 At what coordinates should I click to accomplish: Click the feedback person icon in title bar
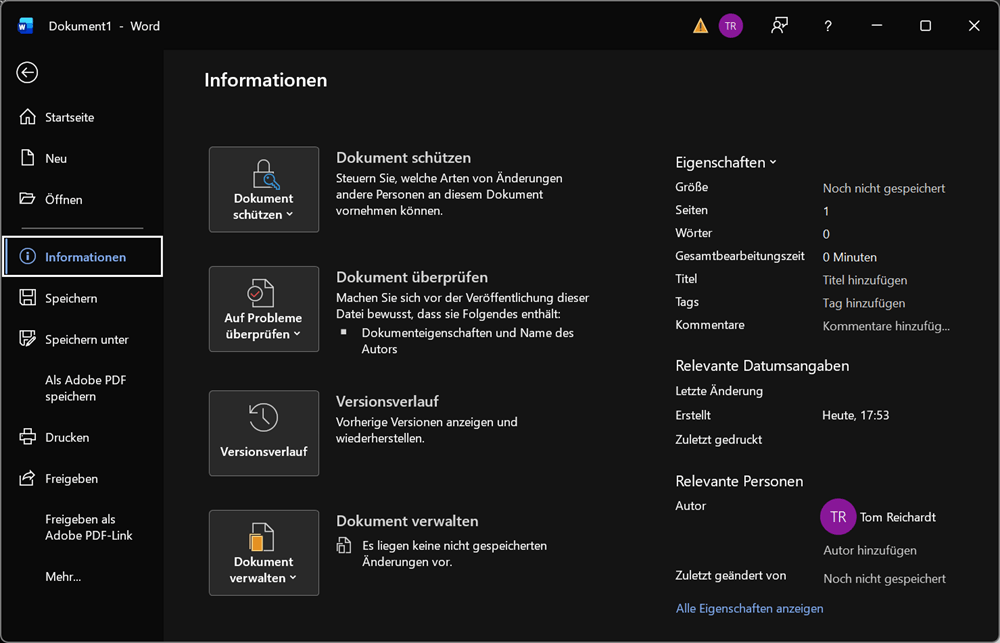(x=779, y=26)
